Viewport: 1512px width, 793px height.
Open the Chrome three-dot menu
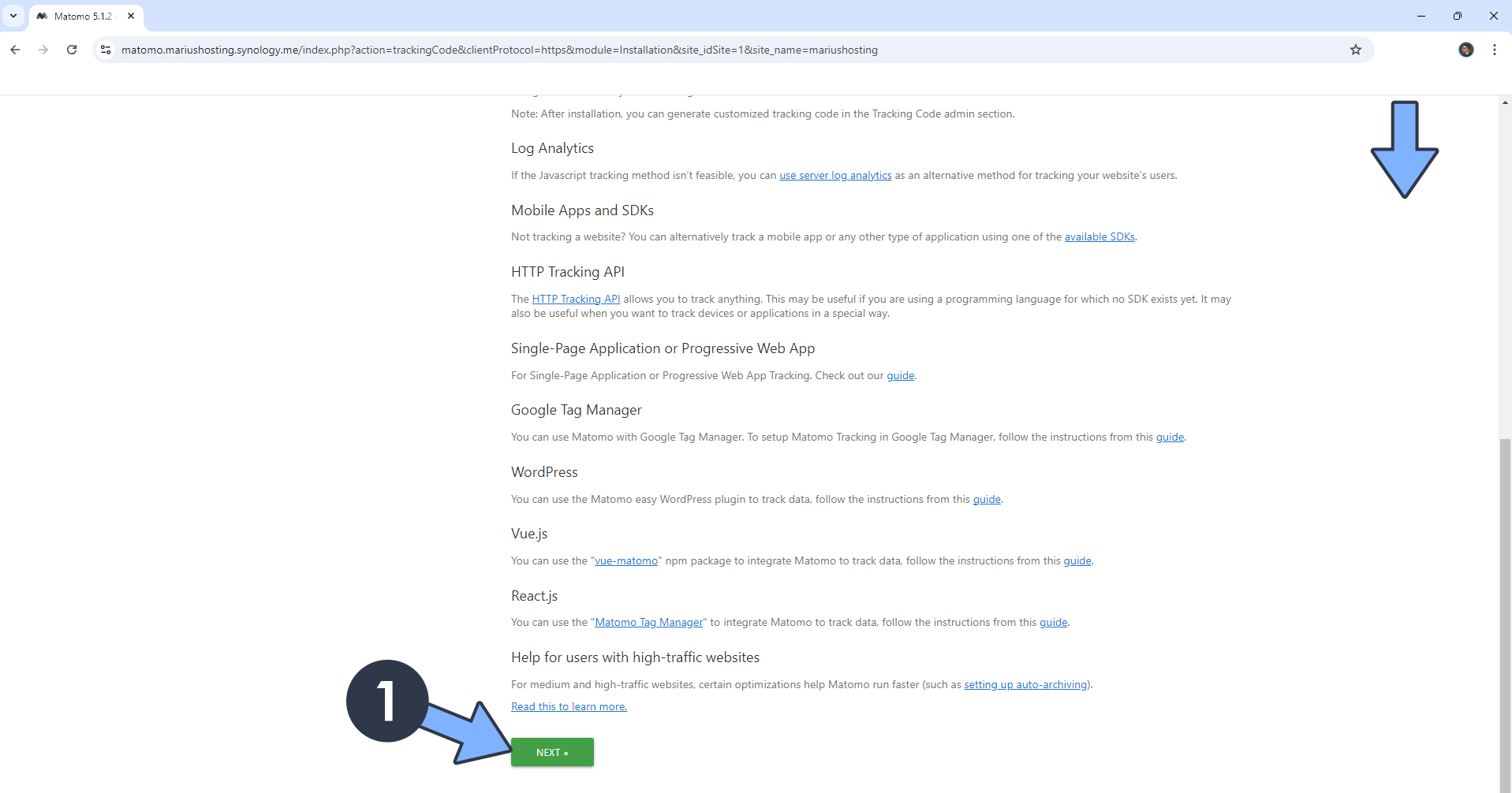[1495, 50]
